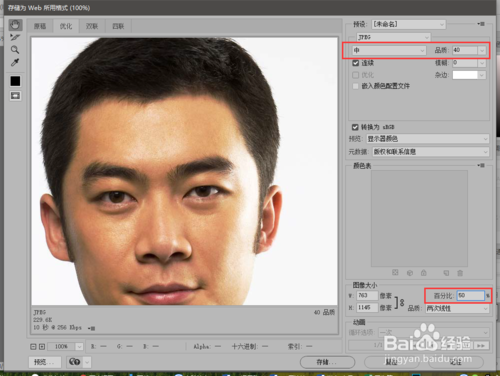Open the 模糊 blur slider arrow

pos(482,63)
